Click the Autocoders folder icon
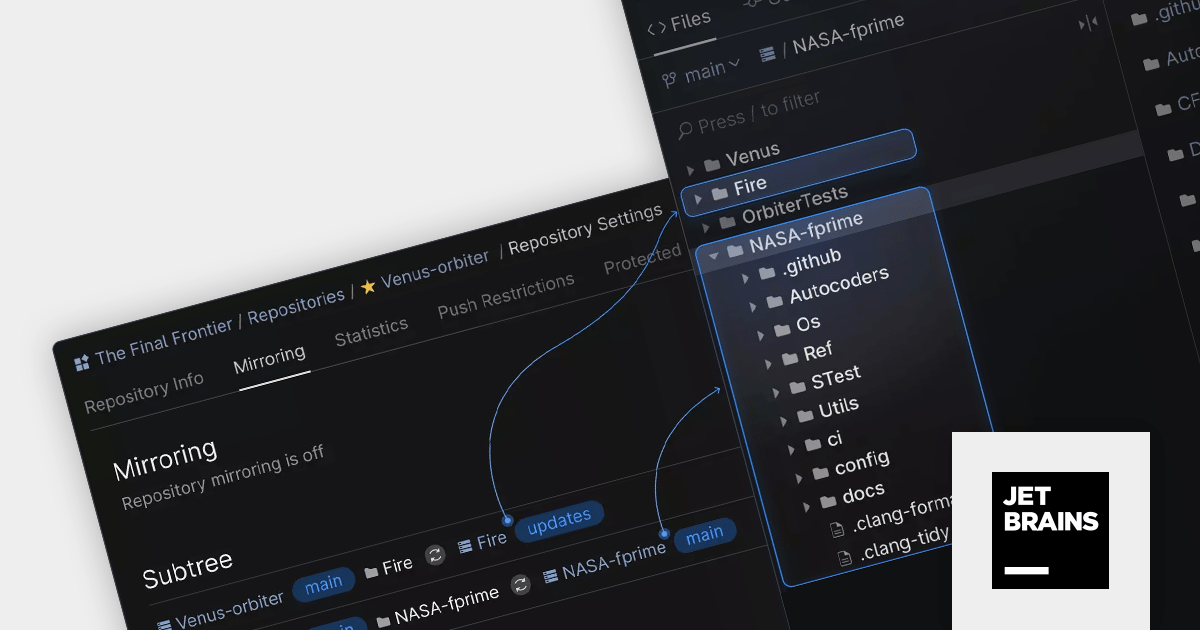This screenshot has height=630, width=1200. pos(775,301)
